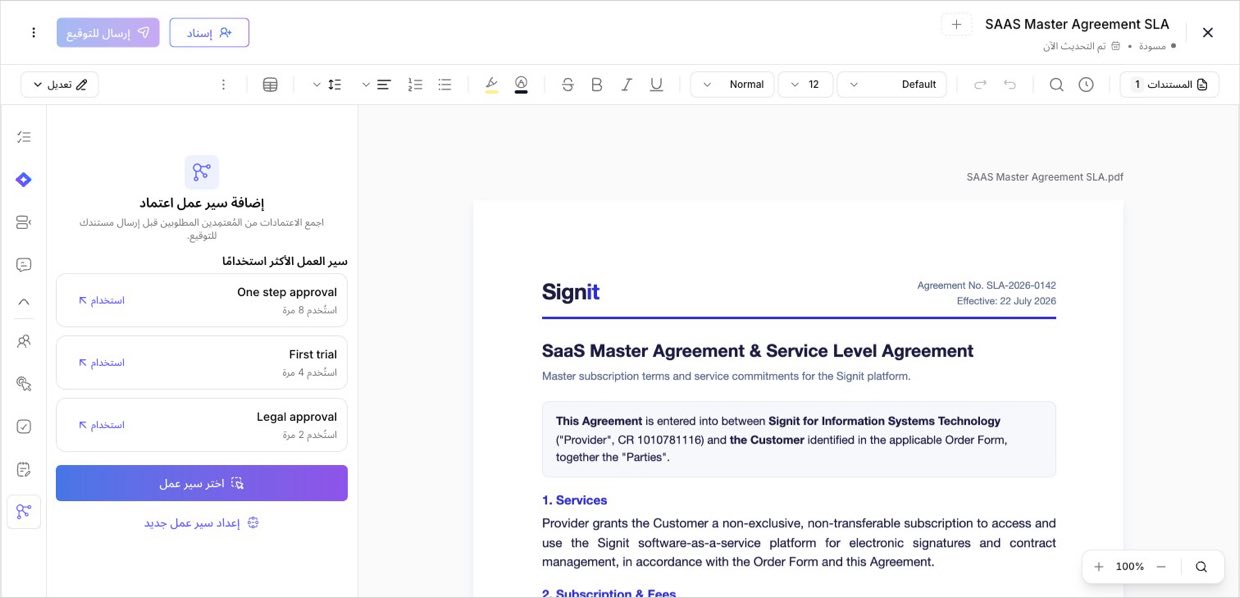The height and width of the screenshot is (598, 1240).
Task: Click إعداد سير عمل جديد link
Action: (x=202, y=523)
